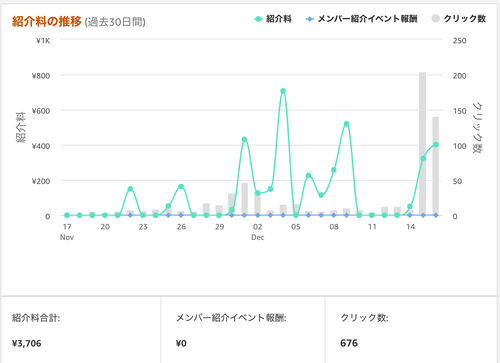
Task: Toggle the 紹介料 legend series
Action: [273, 19]
